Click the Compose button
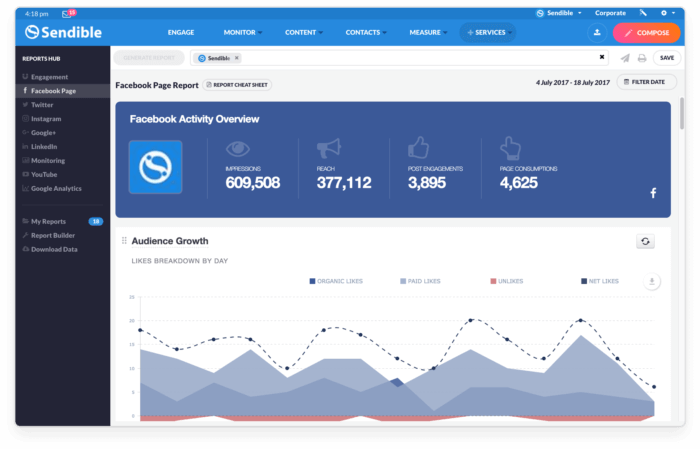This screenshot has height=449, width=700. tap(646, 32)
